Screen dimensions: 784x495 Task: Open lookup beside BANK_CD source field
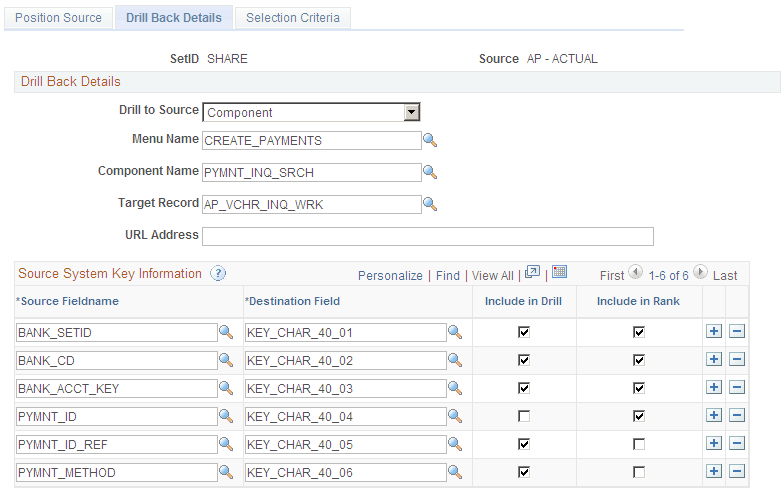(226, 360)
